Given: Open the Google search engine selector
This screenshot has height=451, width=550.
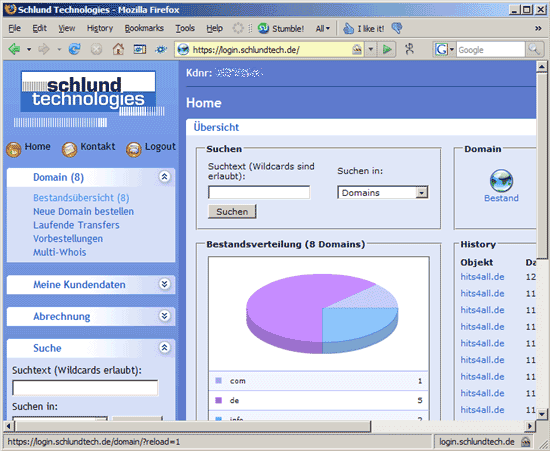Looking at the screenshot, I should 444,49.
